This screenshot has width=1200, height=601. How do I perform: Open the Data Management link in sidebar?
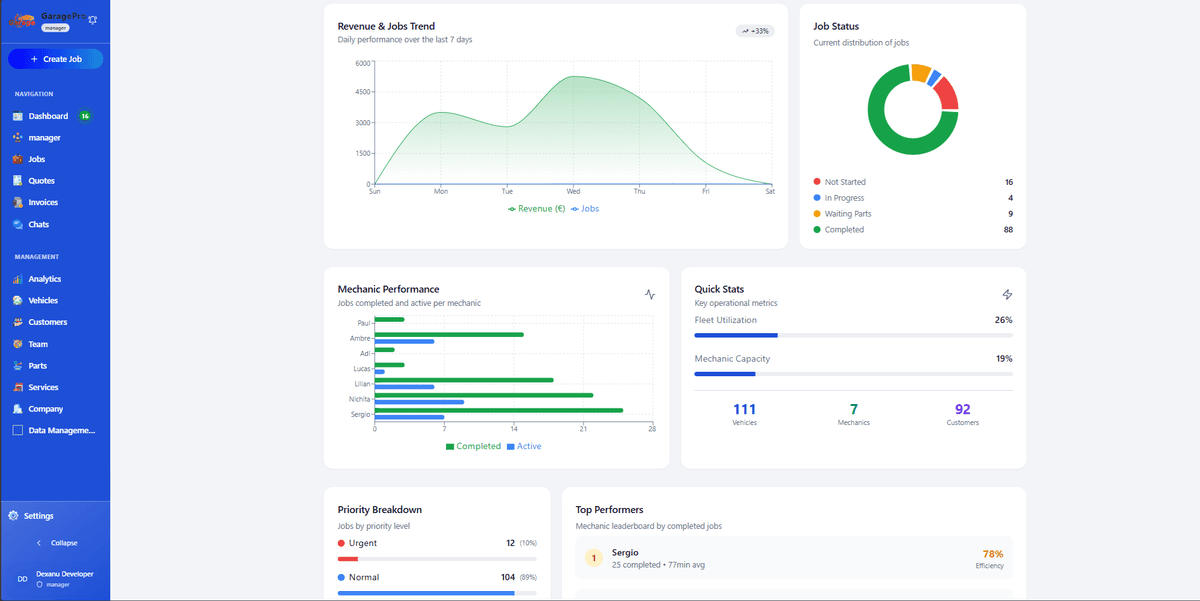pyautogui.click(x=60, y=431)
